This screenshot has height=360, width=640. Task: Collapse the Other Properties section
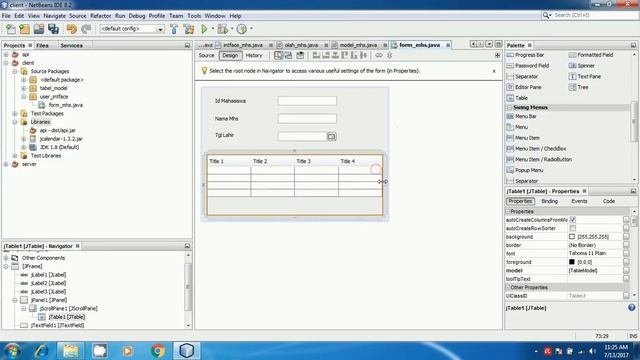[509, 287]
